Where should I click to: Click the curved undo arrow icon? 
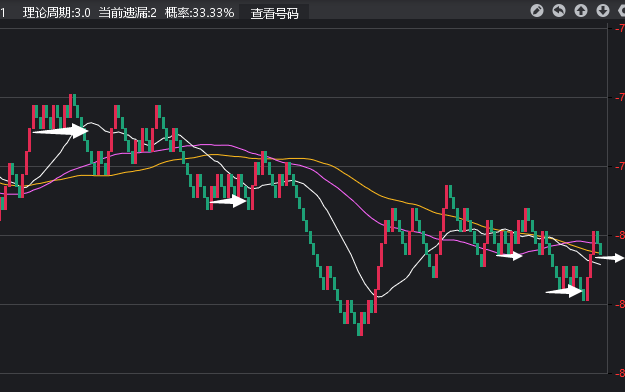pos(559,10)
